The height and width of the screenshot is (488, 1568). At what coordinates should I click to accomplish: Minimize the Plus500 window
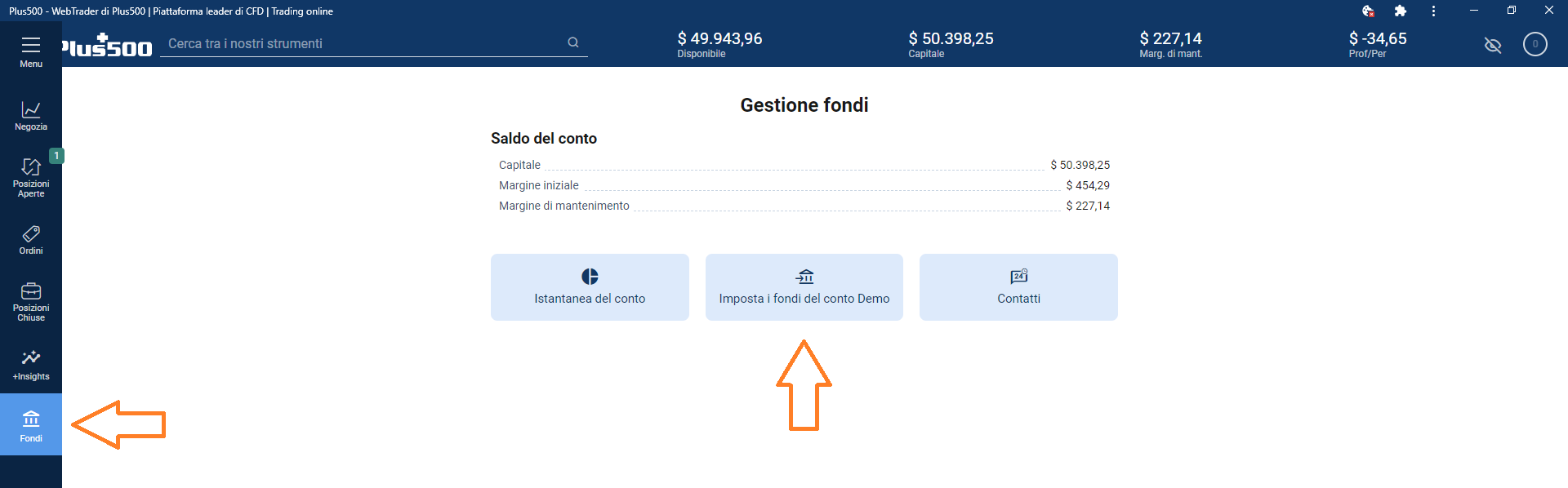tap(1474, 11)
